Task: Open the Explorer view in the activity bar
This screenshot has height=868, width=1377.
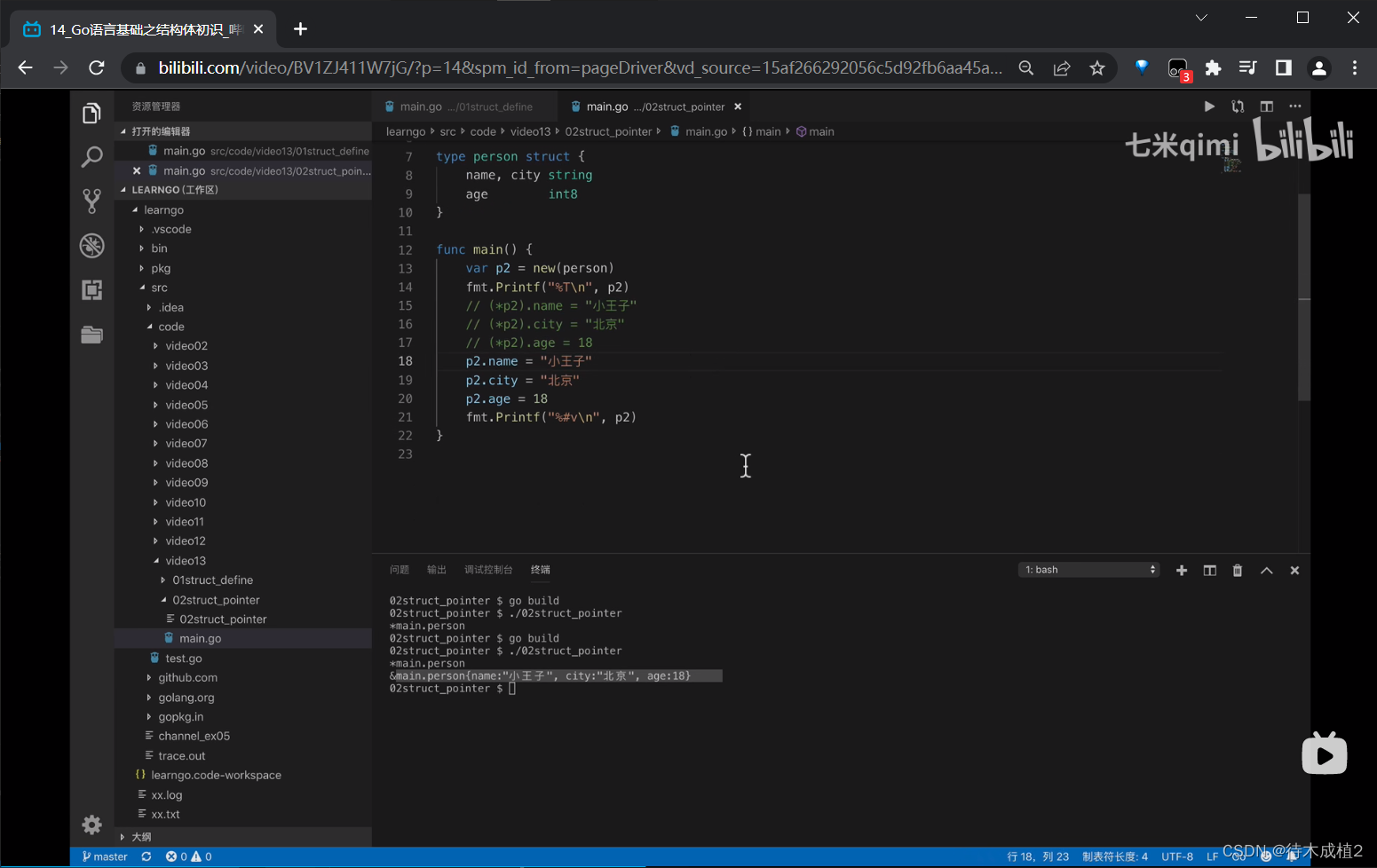Action: point(91,114)
